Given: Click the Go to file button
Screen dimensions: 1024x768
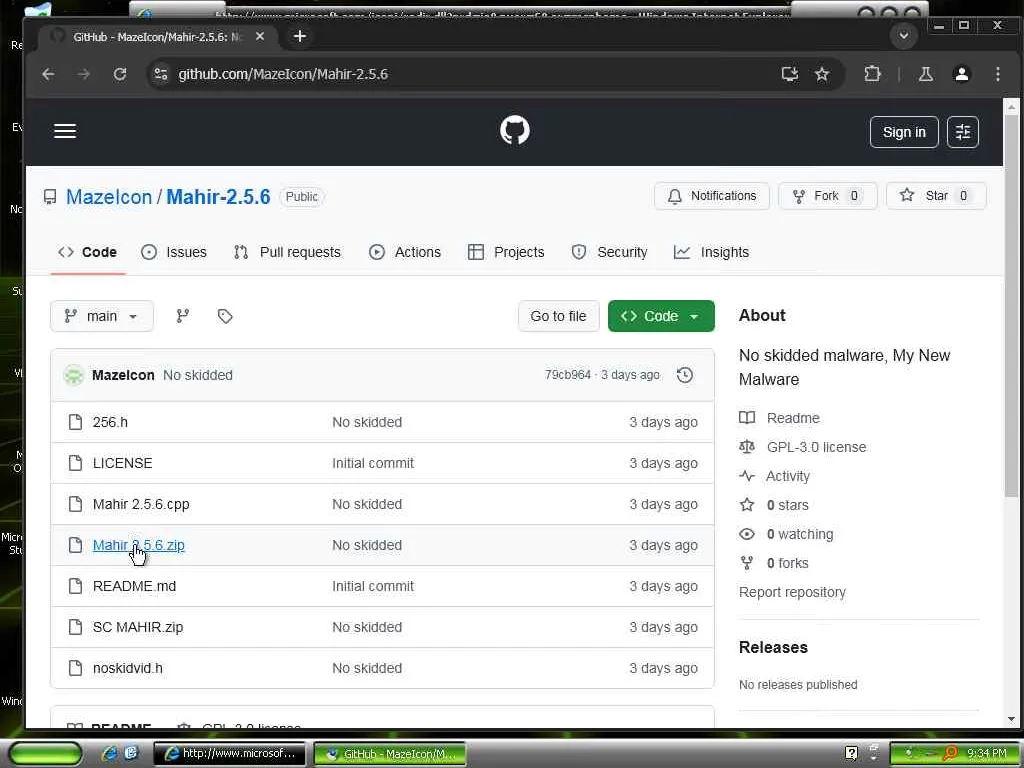Looking at the screenshot, I should [x=558, y=316].
